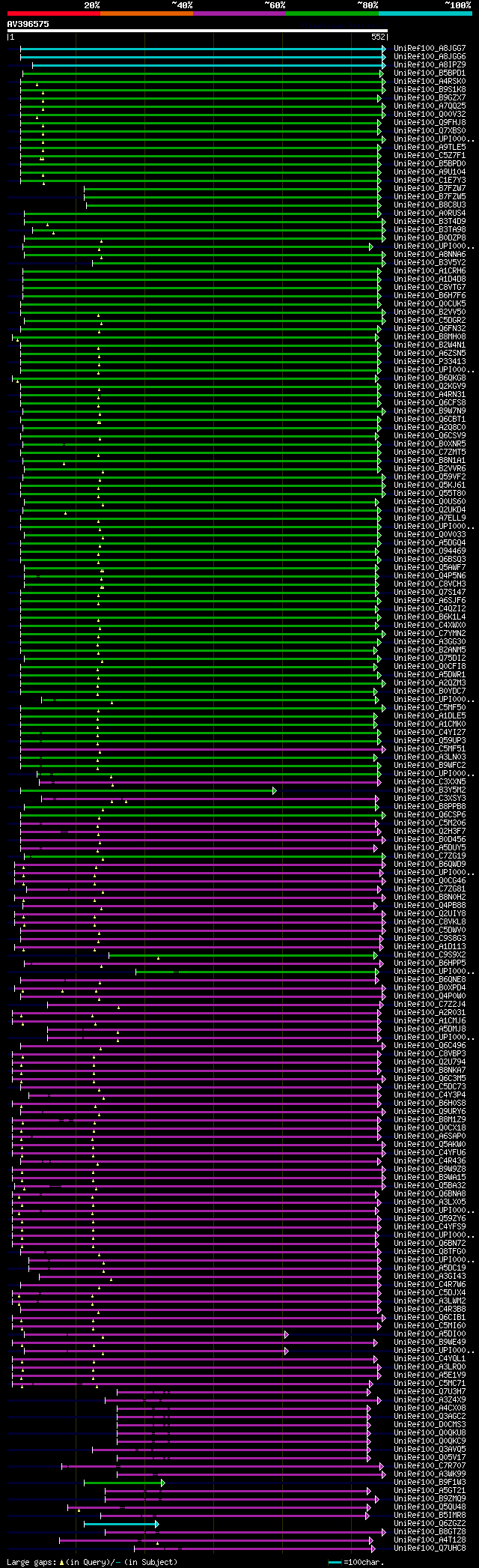
Task: Choose the UniRef100_C5Z7F1 hit
Action: click(x=430, y=156)
